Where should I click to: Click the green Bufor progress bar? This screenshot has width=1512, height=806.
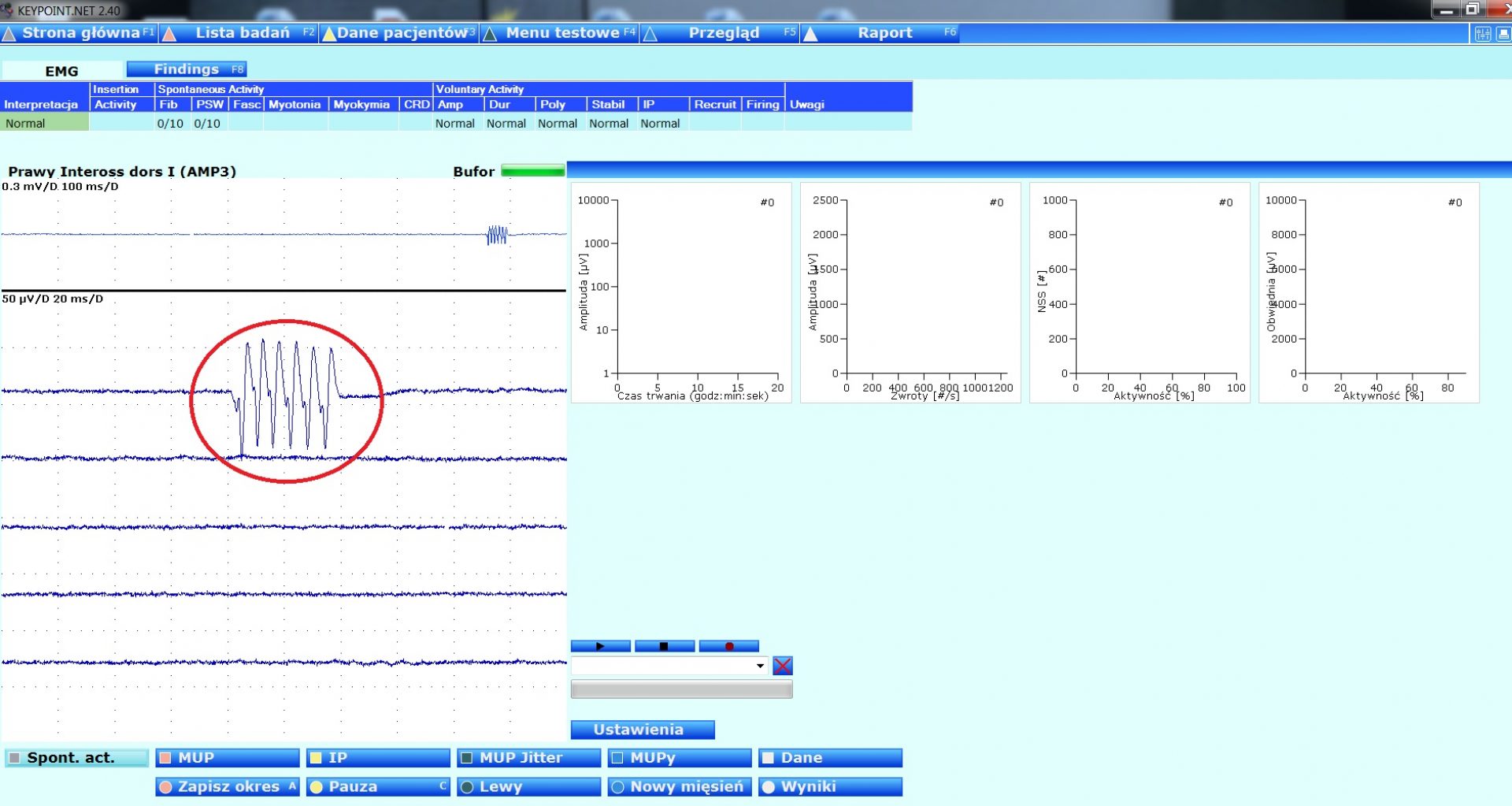point(532,171)
